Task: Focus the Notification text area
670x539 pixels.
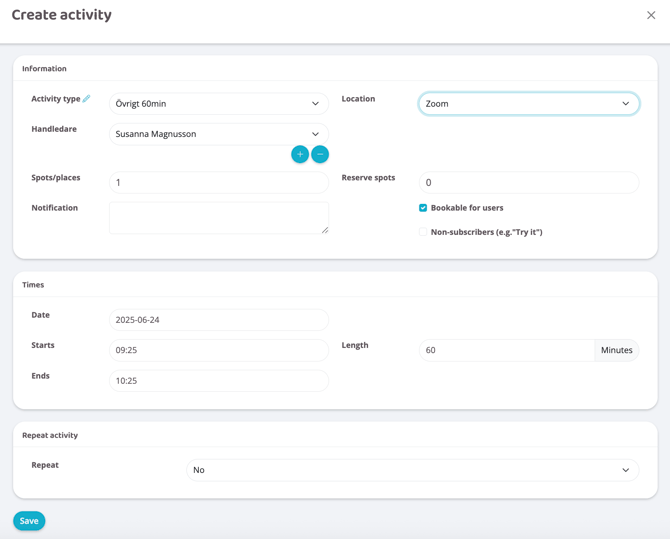Action: [218, 217]
